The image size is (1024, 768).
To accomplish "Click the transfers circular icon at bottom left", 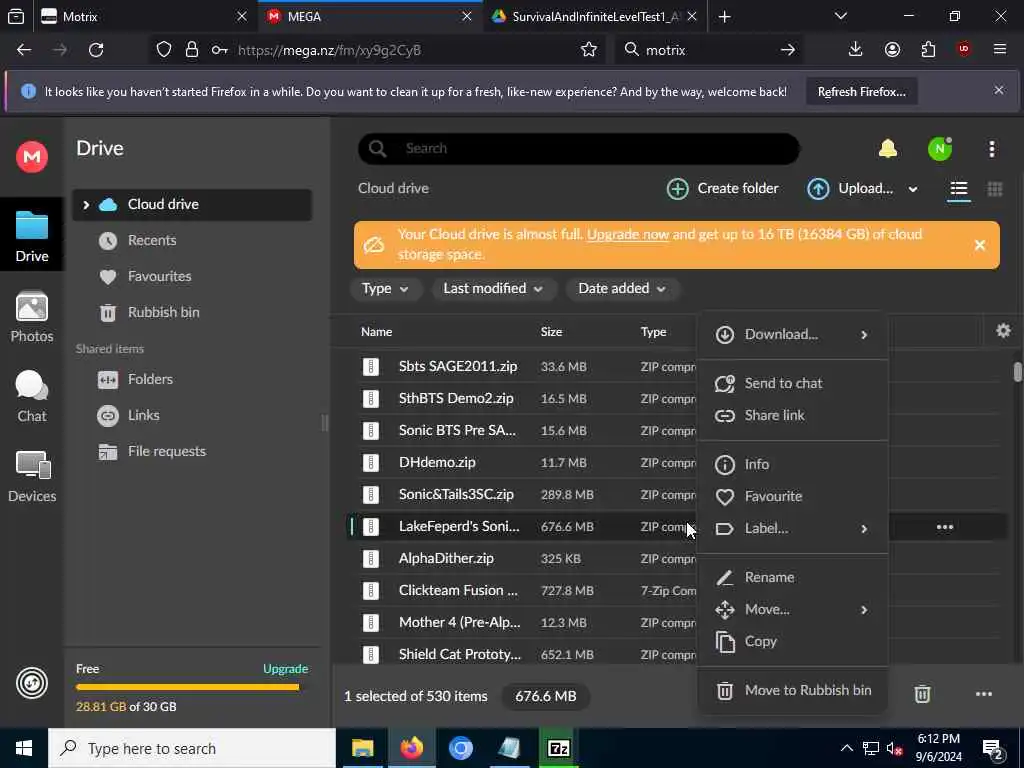I will 31,683.
